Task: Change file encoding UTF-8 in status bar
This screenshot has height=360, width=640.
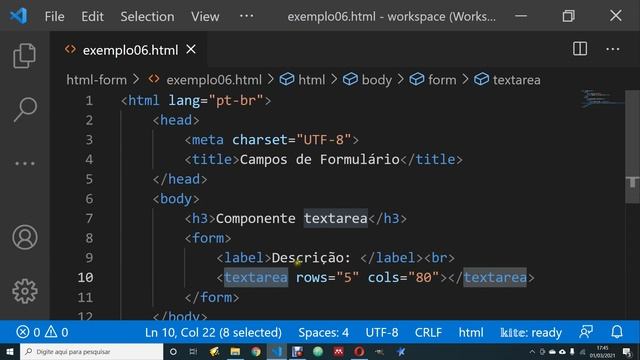Action: [x=382, y=332]
